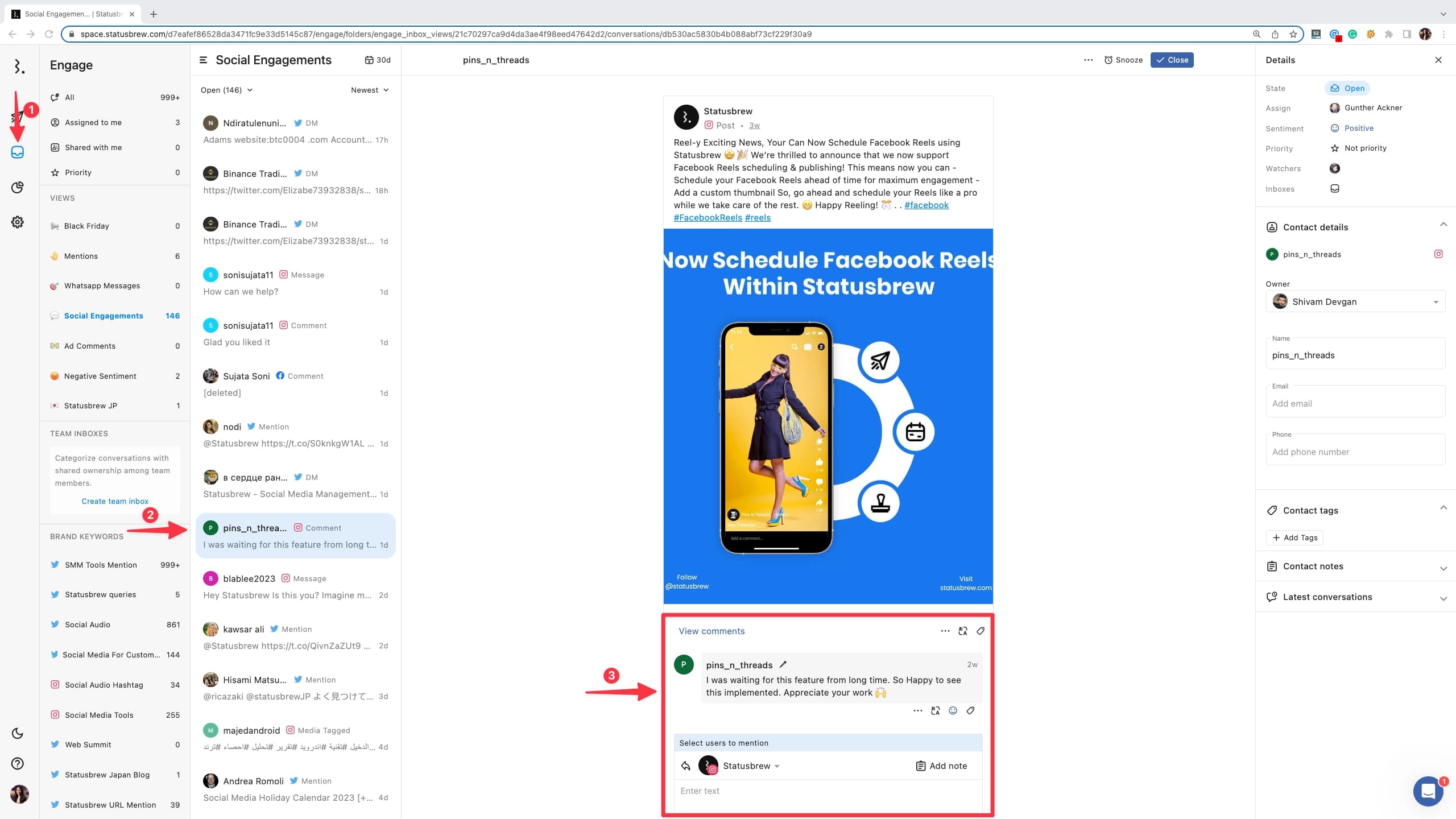Click the sentiment smiley icon below comment
Viewport: 1456px width, 819px height.
(953, 710)
